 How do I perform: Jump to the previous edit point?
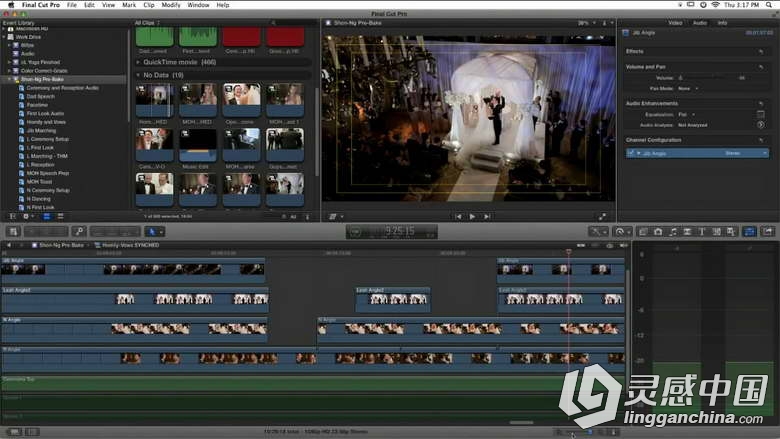[x=458, y=217]
